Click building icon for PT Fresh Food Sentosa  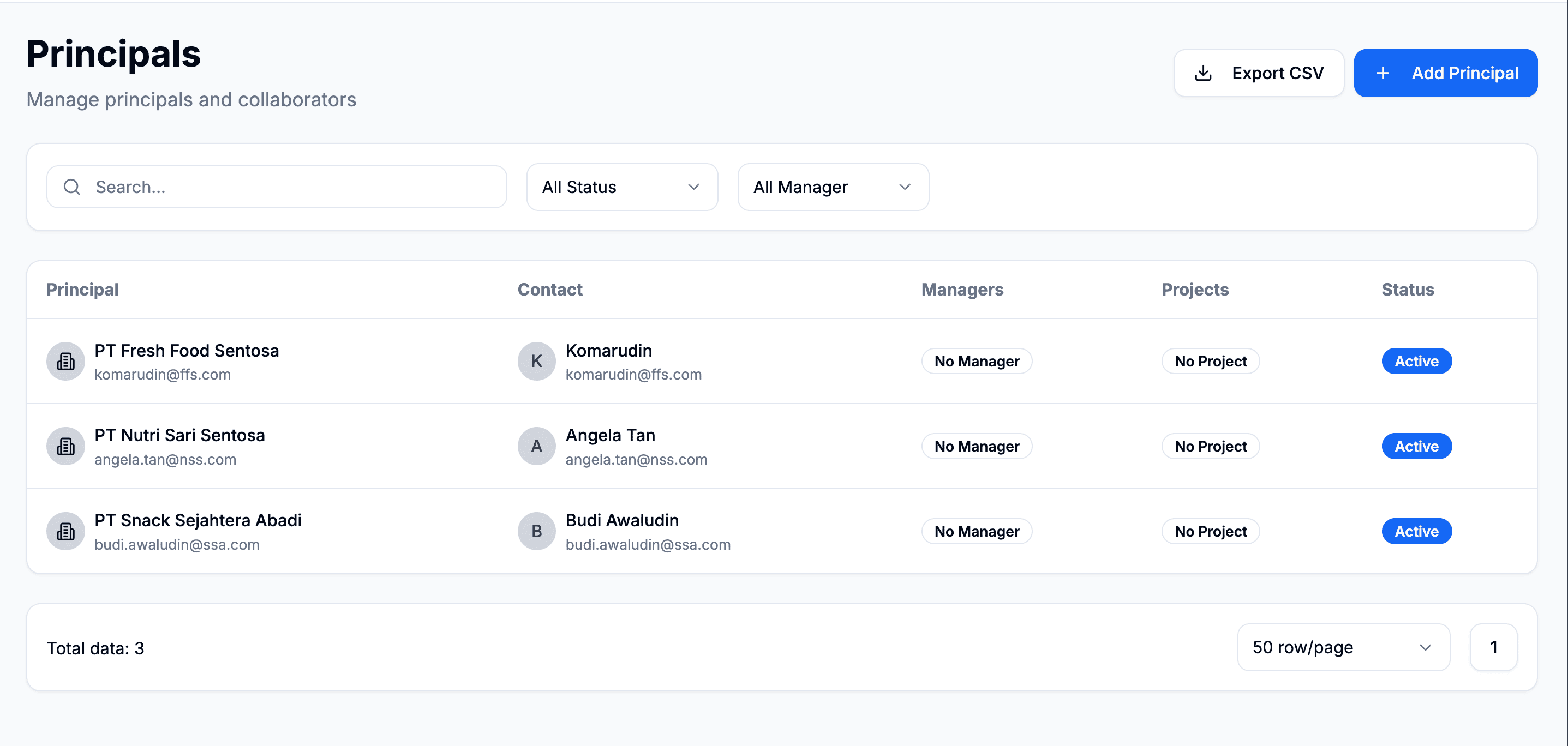pyautogui.click(x=65, y=362)
